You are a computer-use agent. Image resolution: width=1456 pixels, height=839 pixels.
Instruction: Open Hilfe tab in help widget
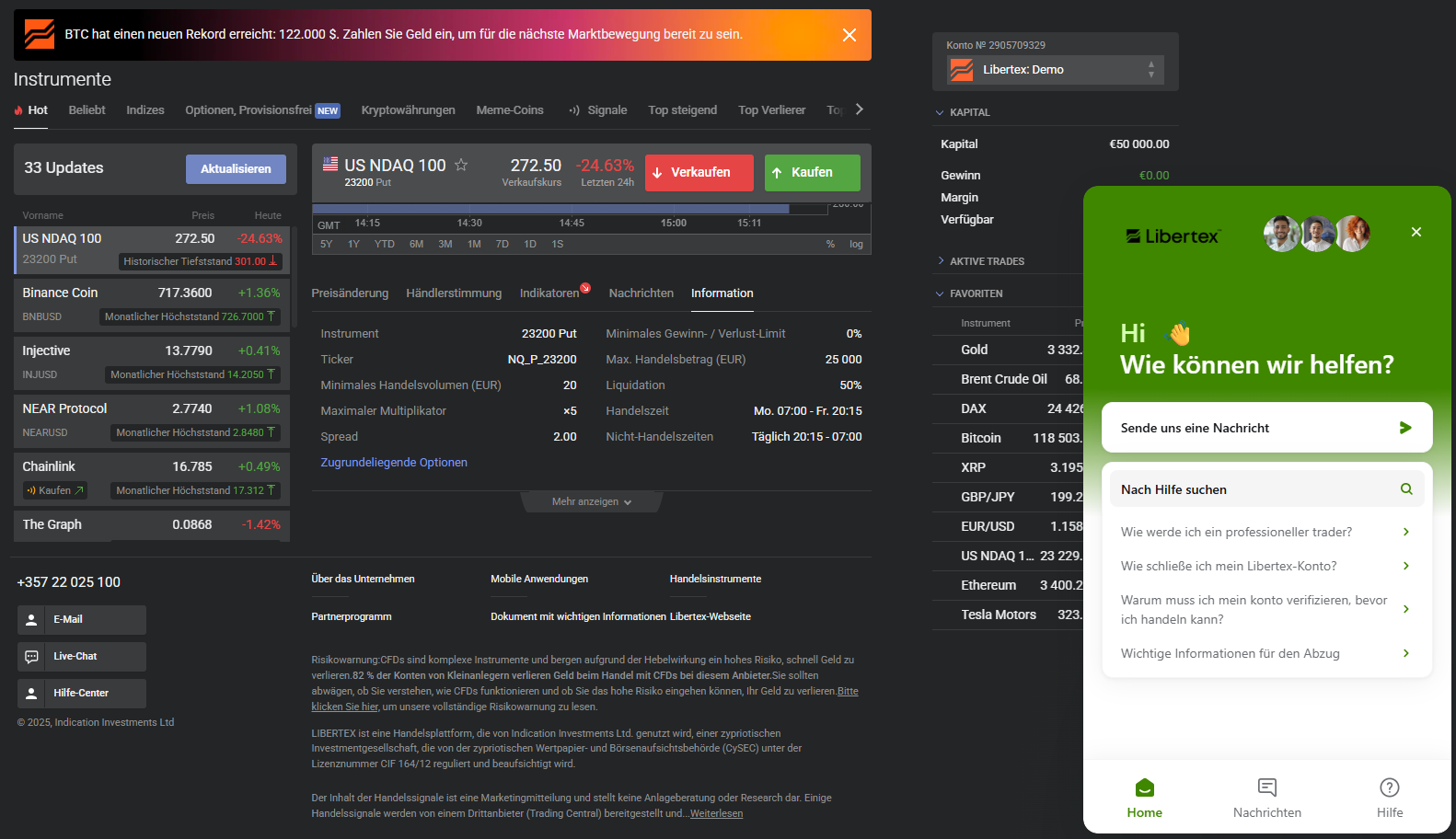[x=1390, y=798]
